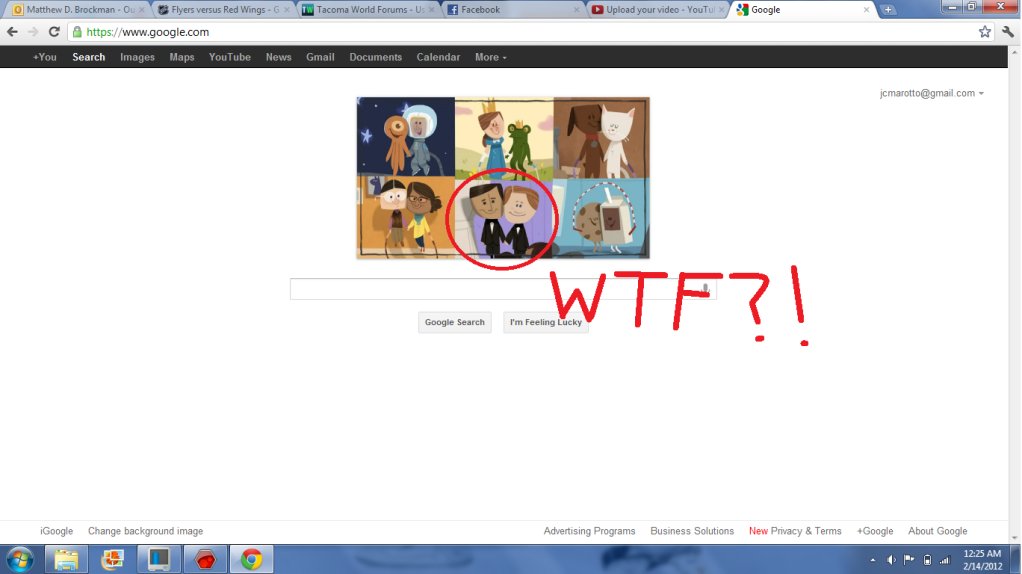Click the Google Search button
This screenshot has width=1022, height=574.
tap(454, 322)
